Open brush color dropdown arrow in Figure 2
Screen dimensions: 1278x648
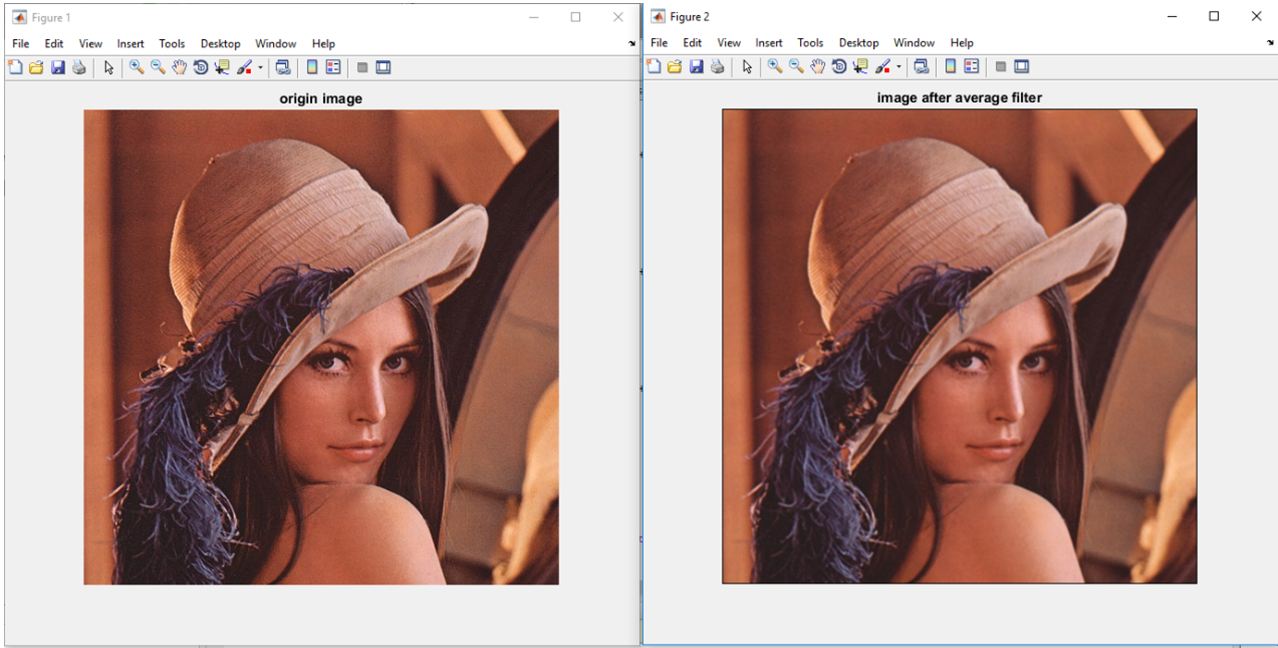tap(899, 67)
